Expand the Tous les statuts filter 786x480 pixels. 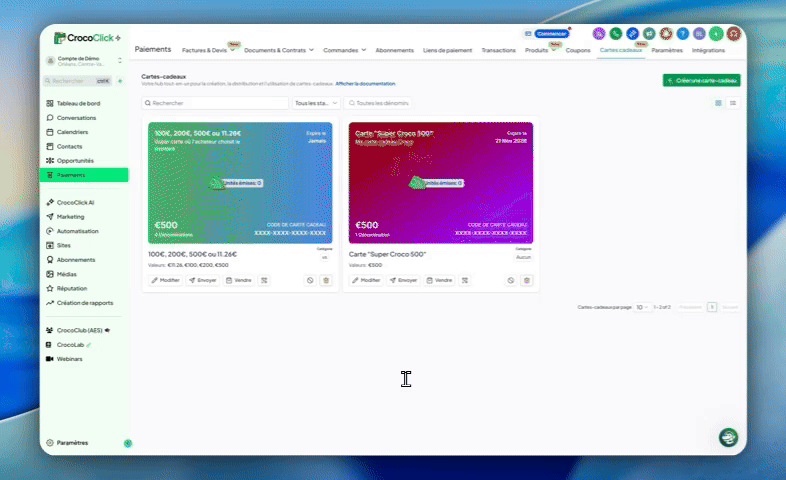coord(317,103)
